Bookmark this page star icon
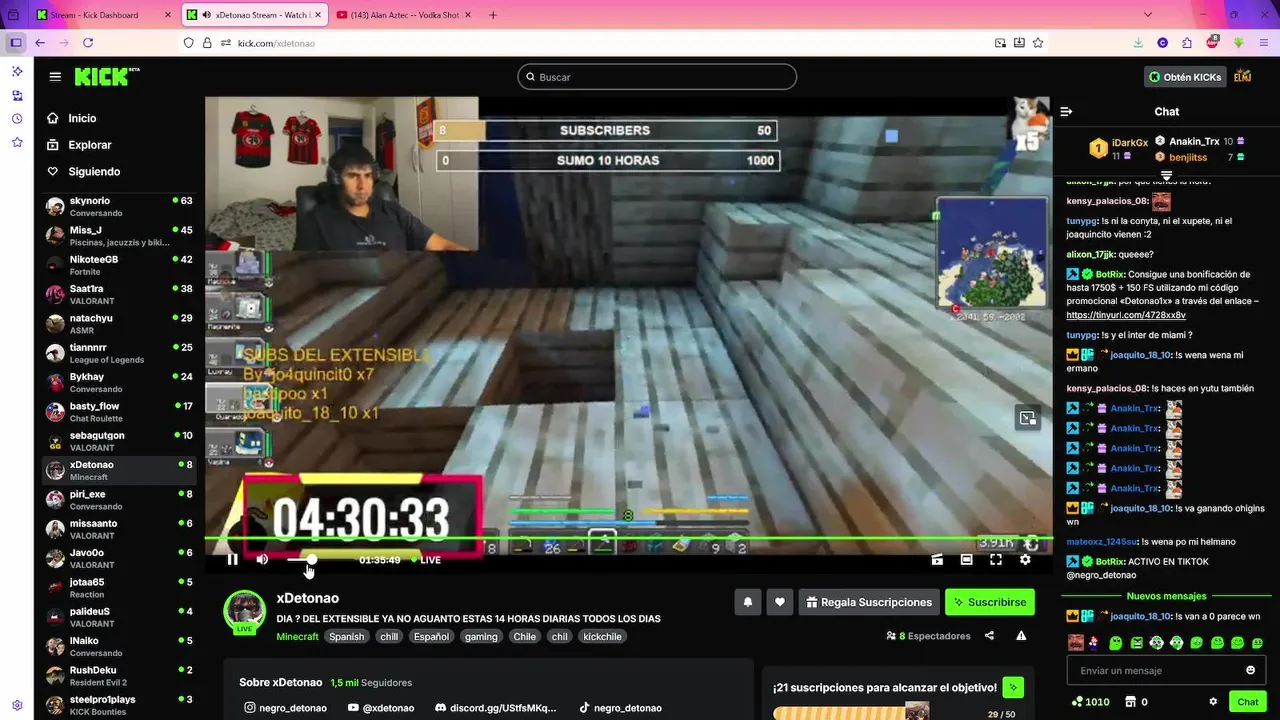Screen dimensions: 1280x720 (1038, 43)
